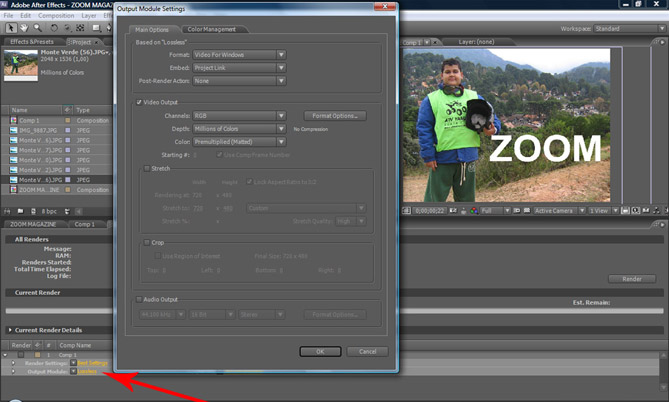Toggle the Video Output checkbox
Viewport: 669px width, 402px height.
tap(138, 102)
